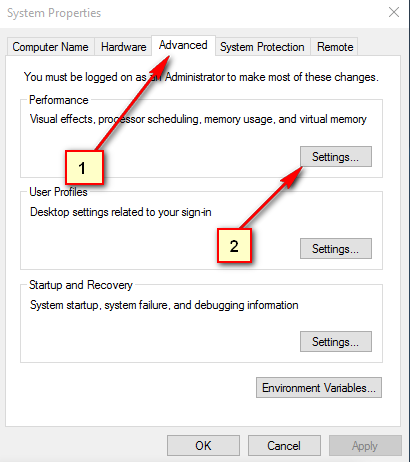Click the greyed-out Apply button
This screenshot has height=462, width=410.
tap(365, 445)
